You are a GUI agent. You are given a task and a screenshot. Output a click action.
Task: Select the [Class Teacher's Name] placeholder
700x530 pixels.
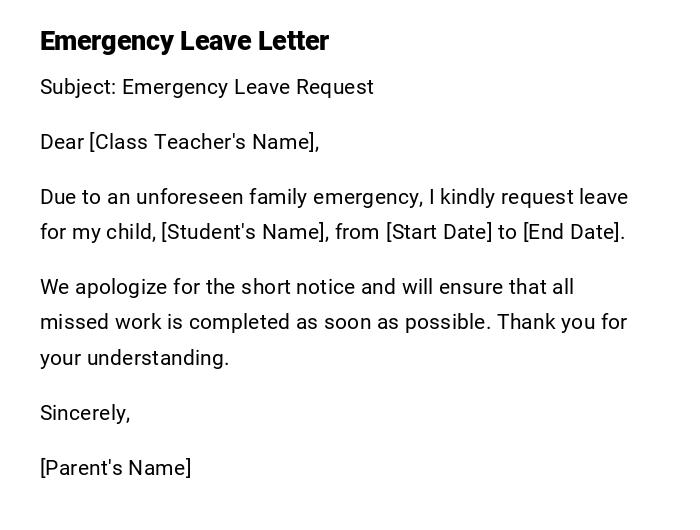(x=203, y=142)
